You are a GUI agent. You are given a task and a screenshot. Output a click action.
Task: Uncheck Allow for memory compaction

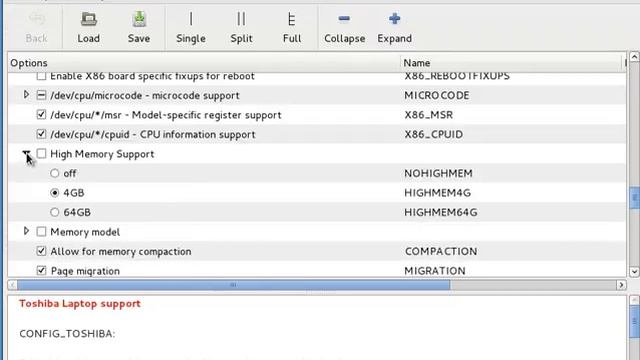[x=41, y=251]
